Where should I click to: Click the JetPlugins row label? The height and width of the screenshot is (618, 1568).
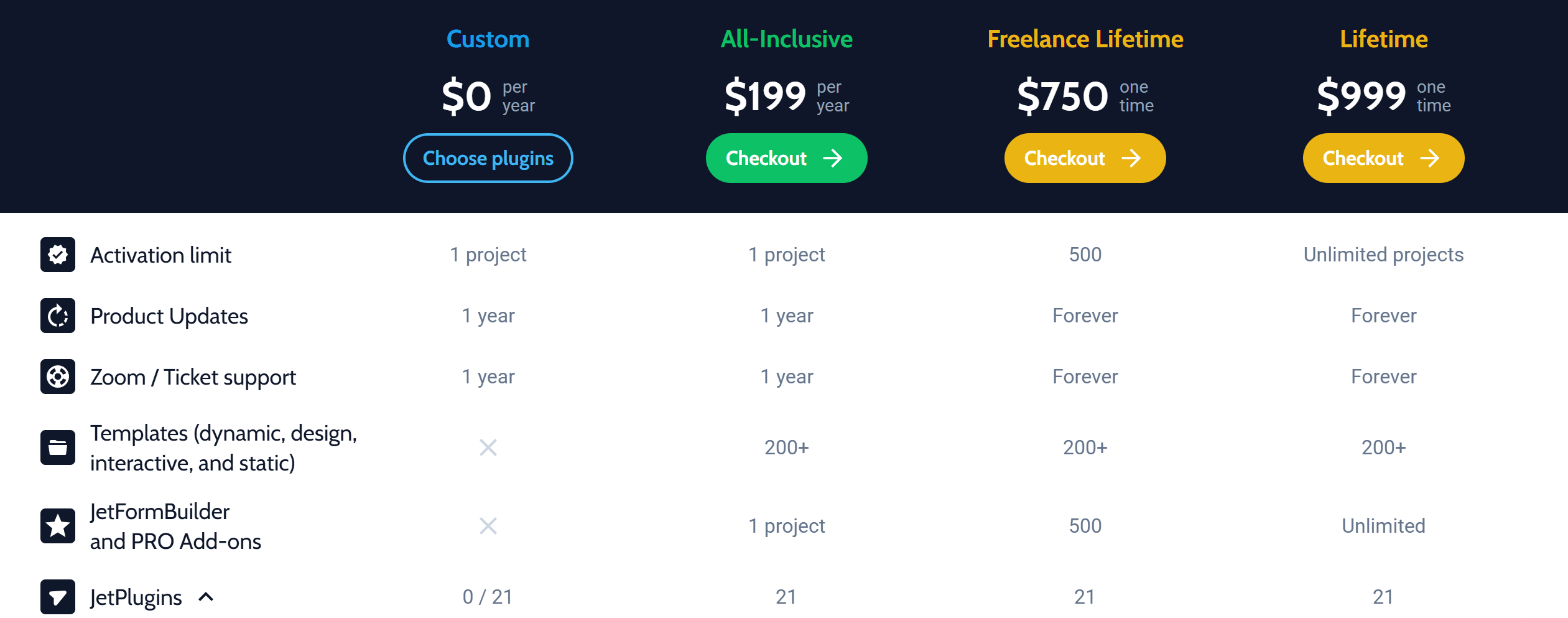pyautogui.click(x=136, y=597)
